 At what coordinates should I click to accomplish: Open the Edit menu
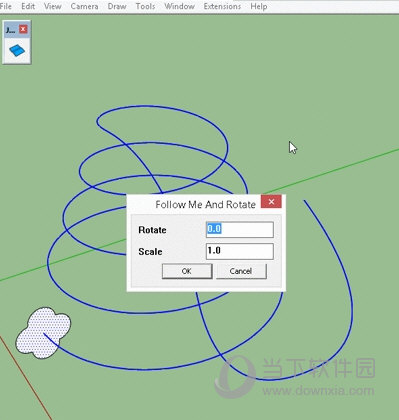point(28,6)
